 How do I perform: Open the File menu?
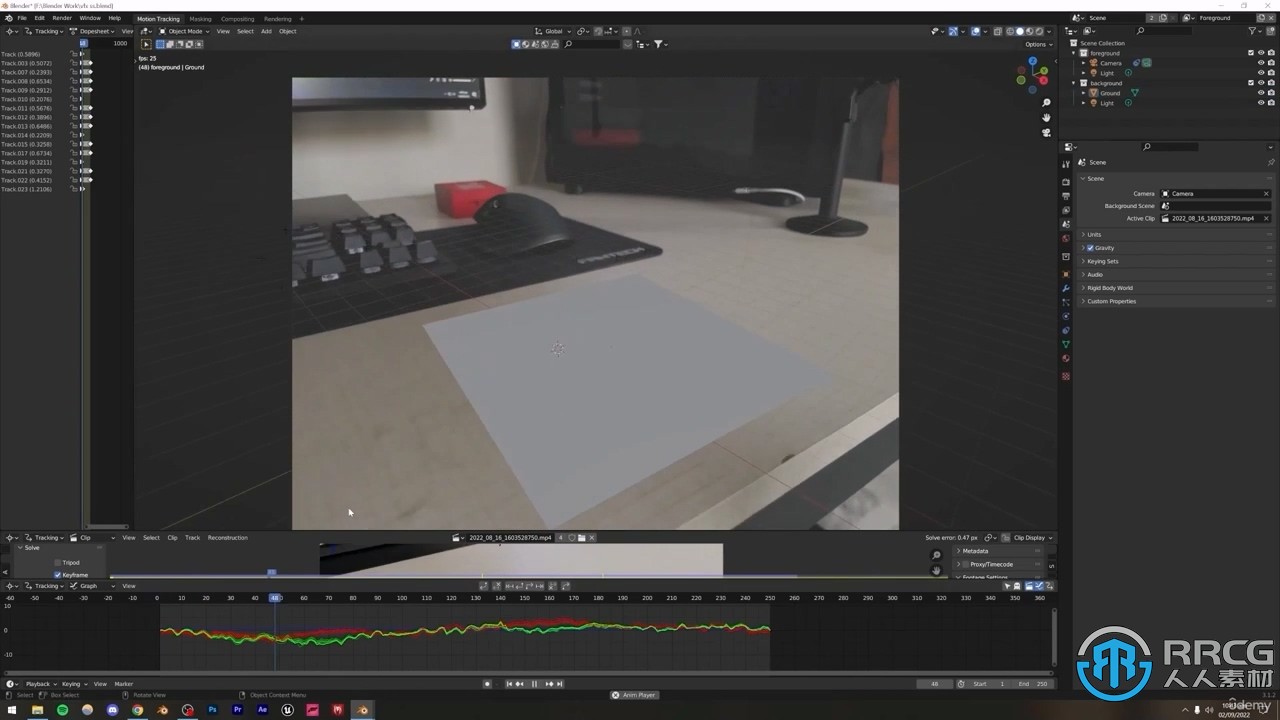pos(22,18)
